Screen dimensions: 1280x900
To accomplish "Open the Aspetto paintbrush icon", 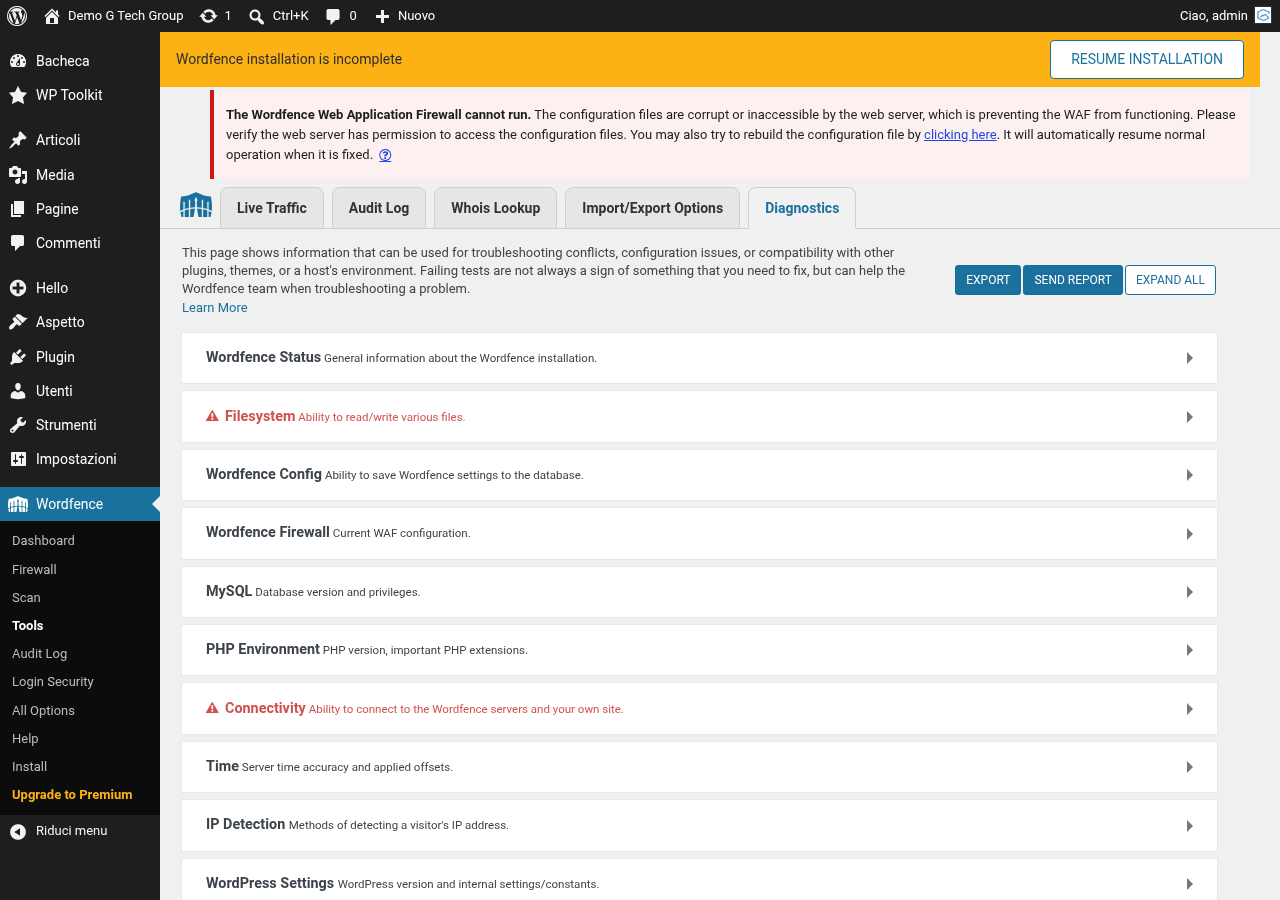I will [18, 322].
